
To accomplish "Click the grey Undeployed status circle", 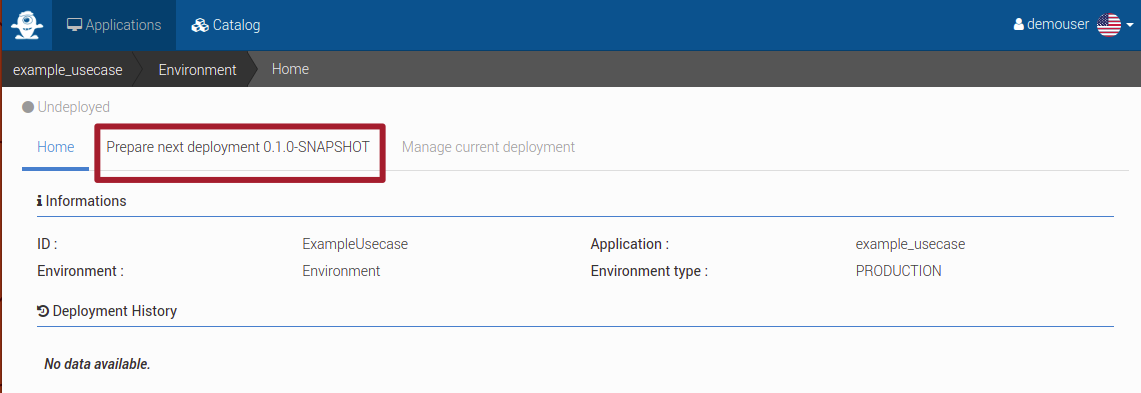I will (28, 108).
